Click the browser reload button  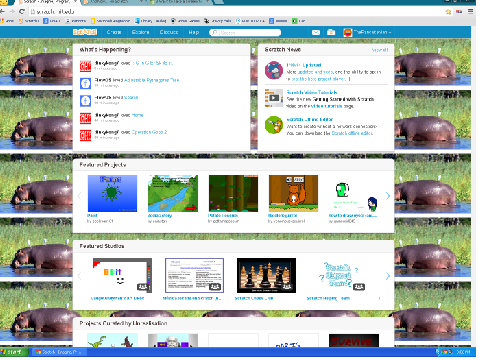click(x=22, y=11)
